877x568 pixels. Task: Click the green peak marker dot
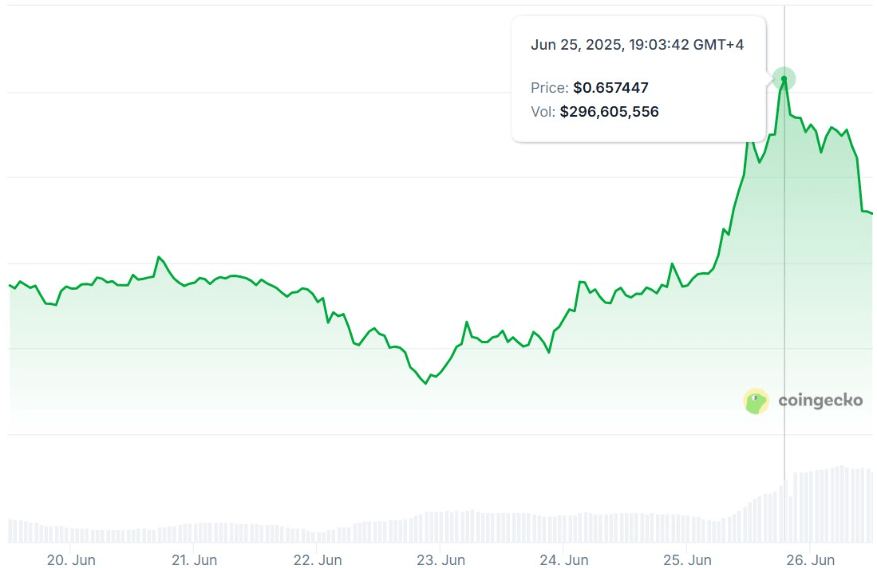pos(784,78)
